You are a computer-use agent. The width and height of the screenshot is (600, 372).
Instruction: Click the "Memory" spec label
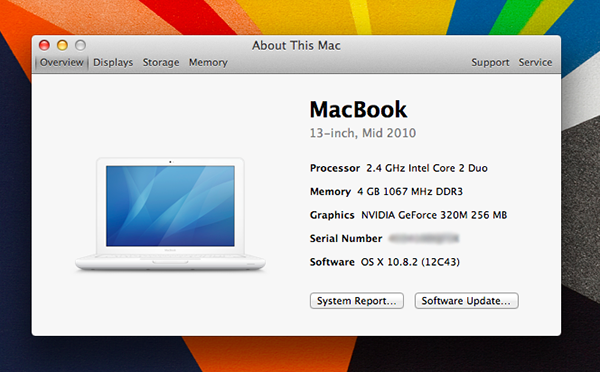(x=330, y=191)
